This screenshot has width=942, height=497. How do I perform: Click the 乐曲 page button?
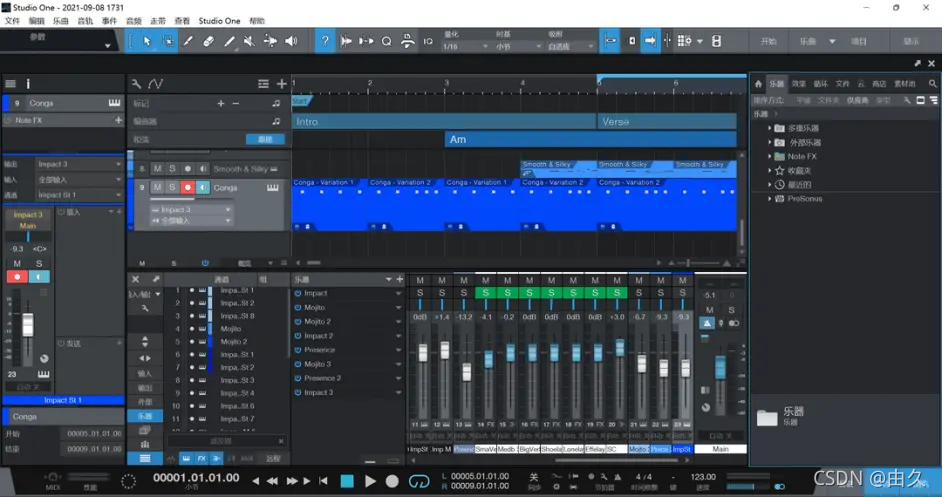tap(808, 41)
